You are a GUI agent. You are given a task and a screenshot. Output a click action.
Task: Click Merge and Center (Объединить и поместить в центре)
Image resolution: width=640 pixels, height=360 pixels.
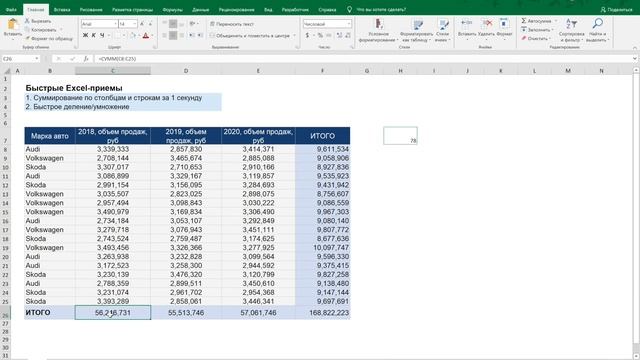click(x=250, y=36)
